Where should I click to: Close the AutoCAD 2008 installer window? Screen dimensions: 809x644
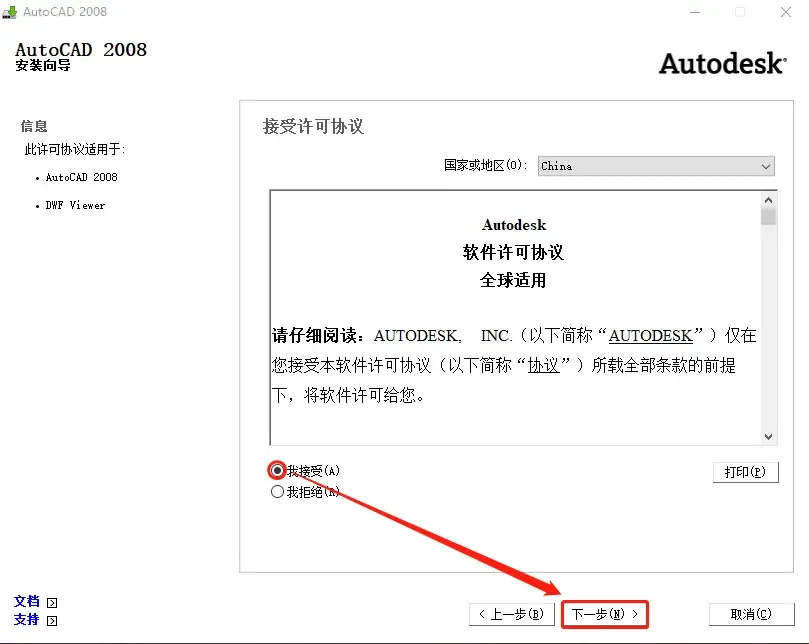coord(786,12)
